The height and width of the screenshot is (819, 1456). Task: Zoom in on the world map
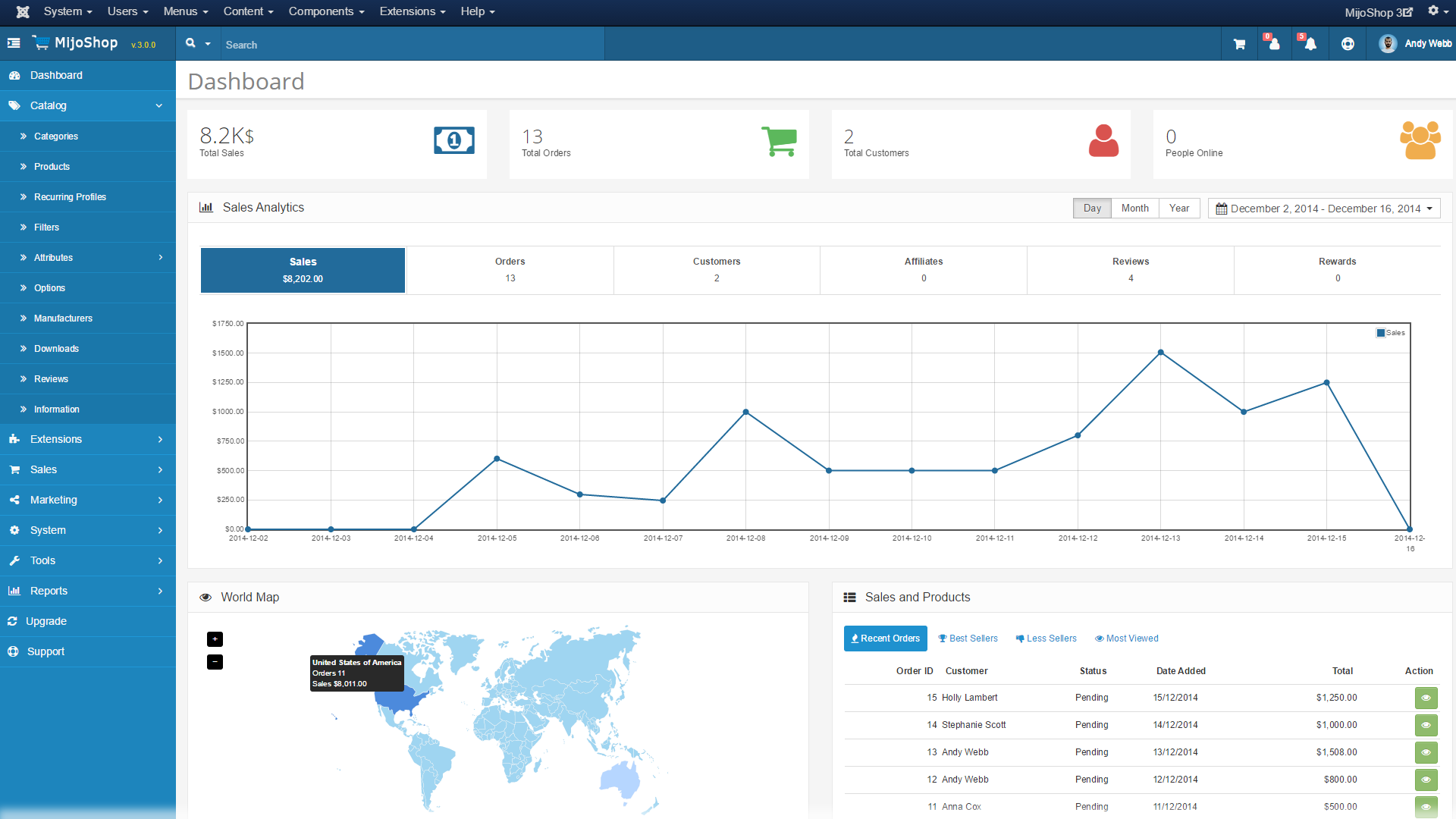(215, 639)
